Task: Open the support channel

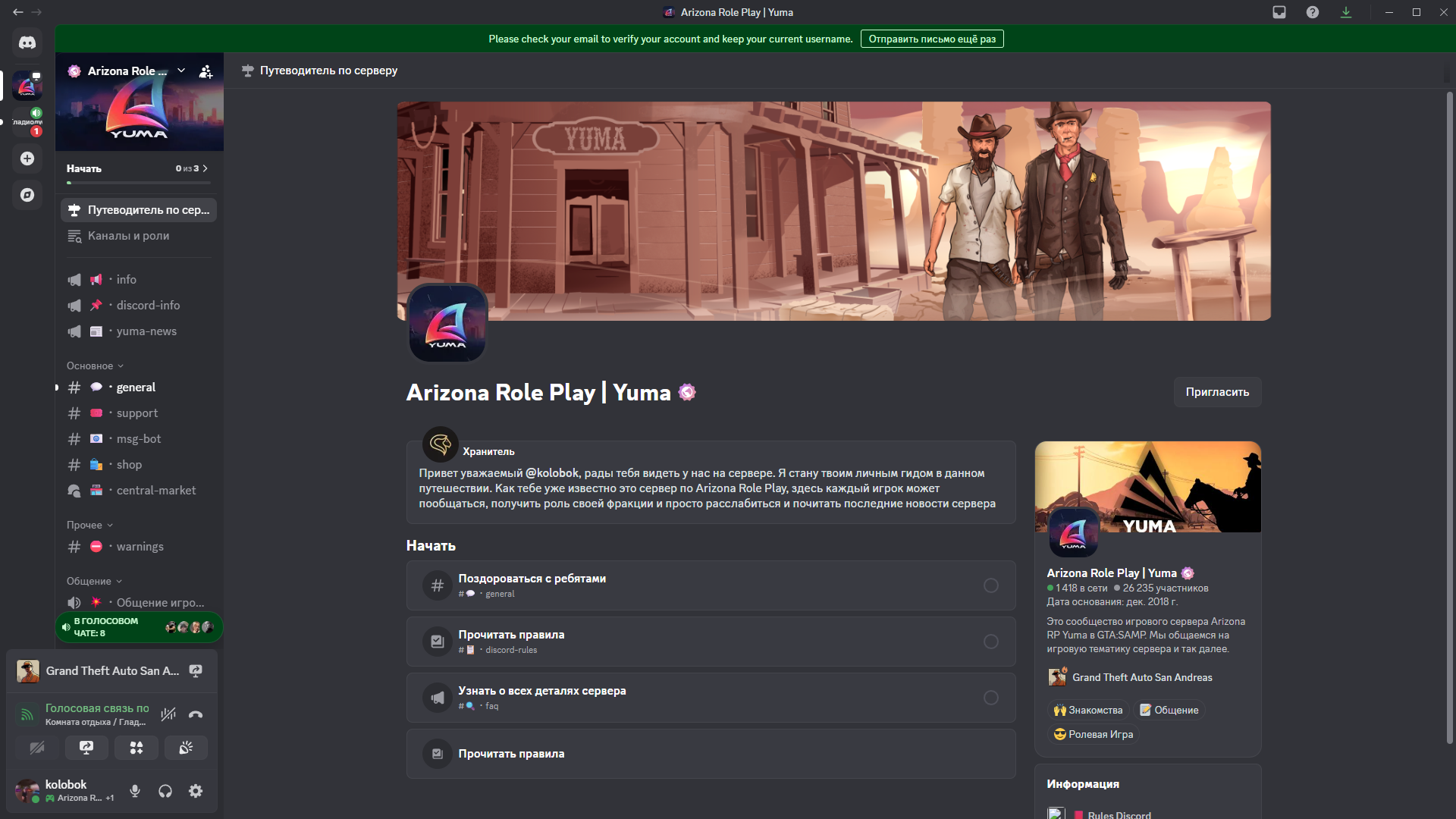Action: coord(139,413)
